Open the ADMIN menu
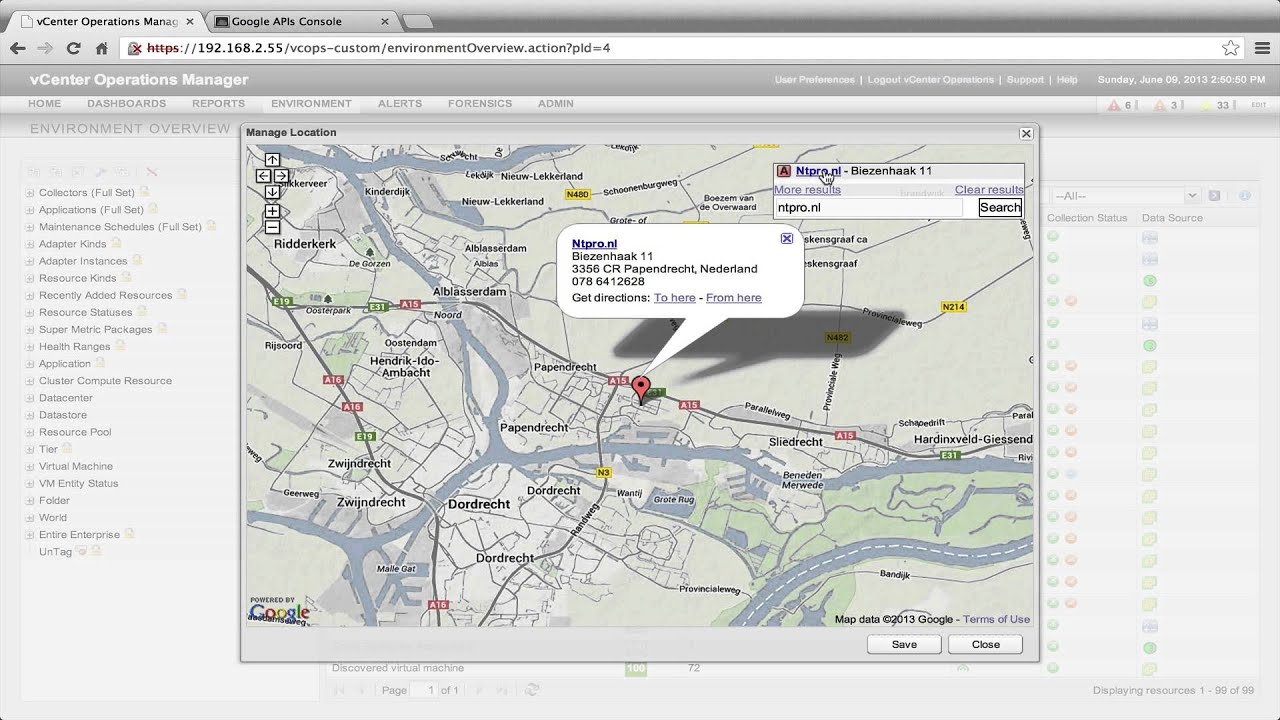The image size is (1280, 720). click(x=556, y=103)
